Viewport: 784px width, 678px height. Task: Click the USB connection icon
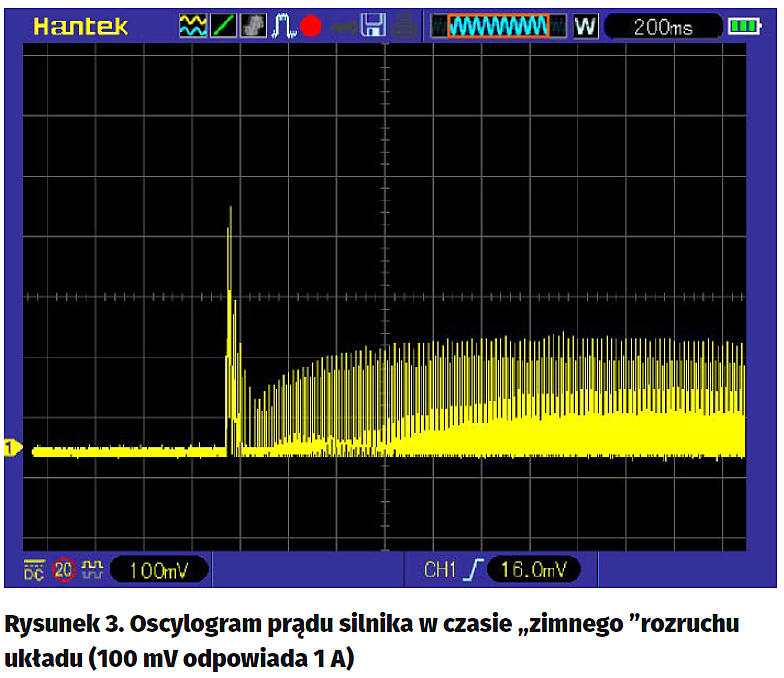[x=346, y=27]
